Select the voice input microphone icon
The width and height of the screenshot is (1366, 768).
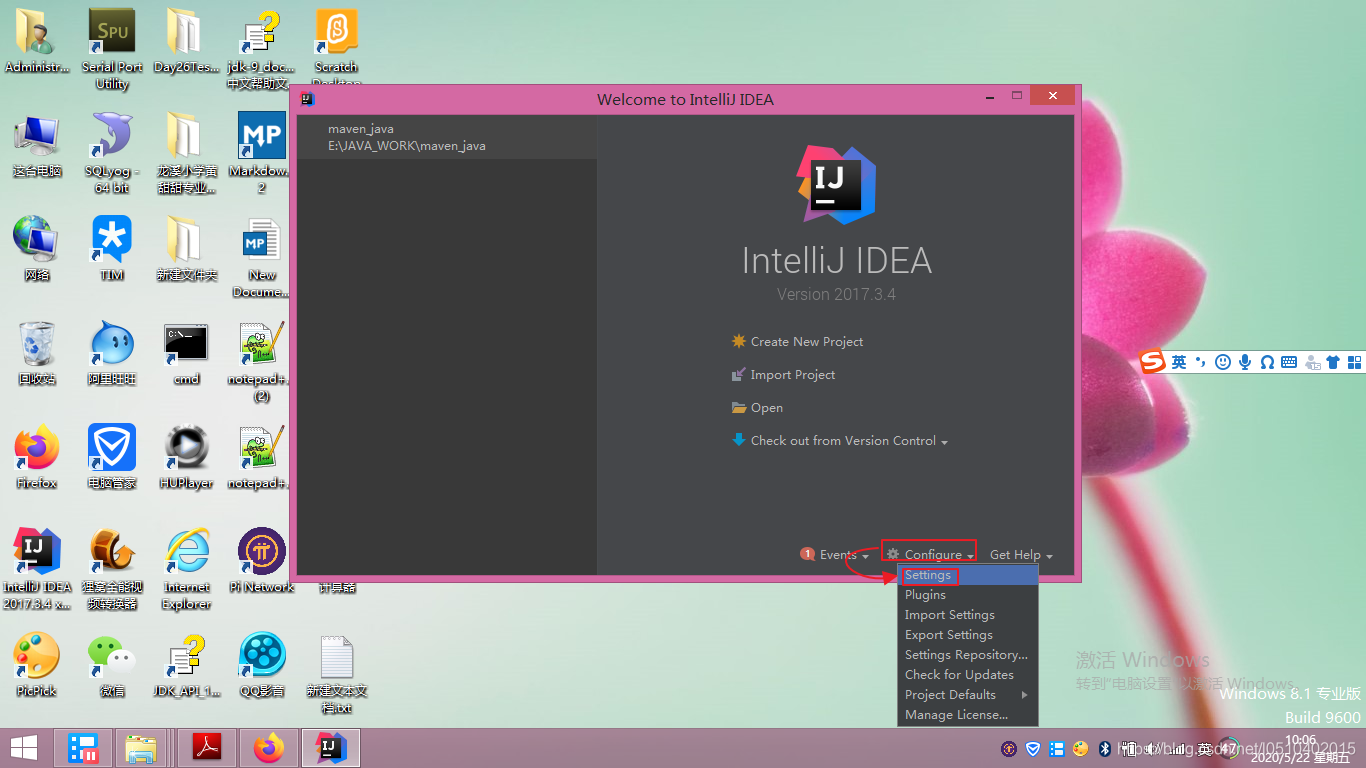coord(1245,362)
